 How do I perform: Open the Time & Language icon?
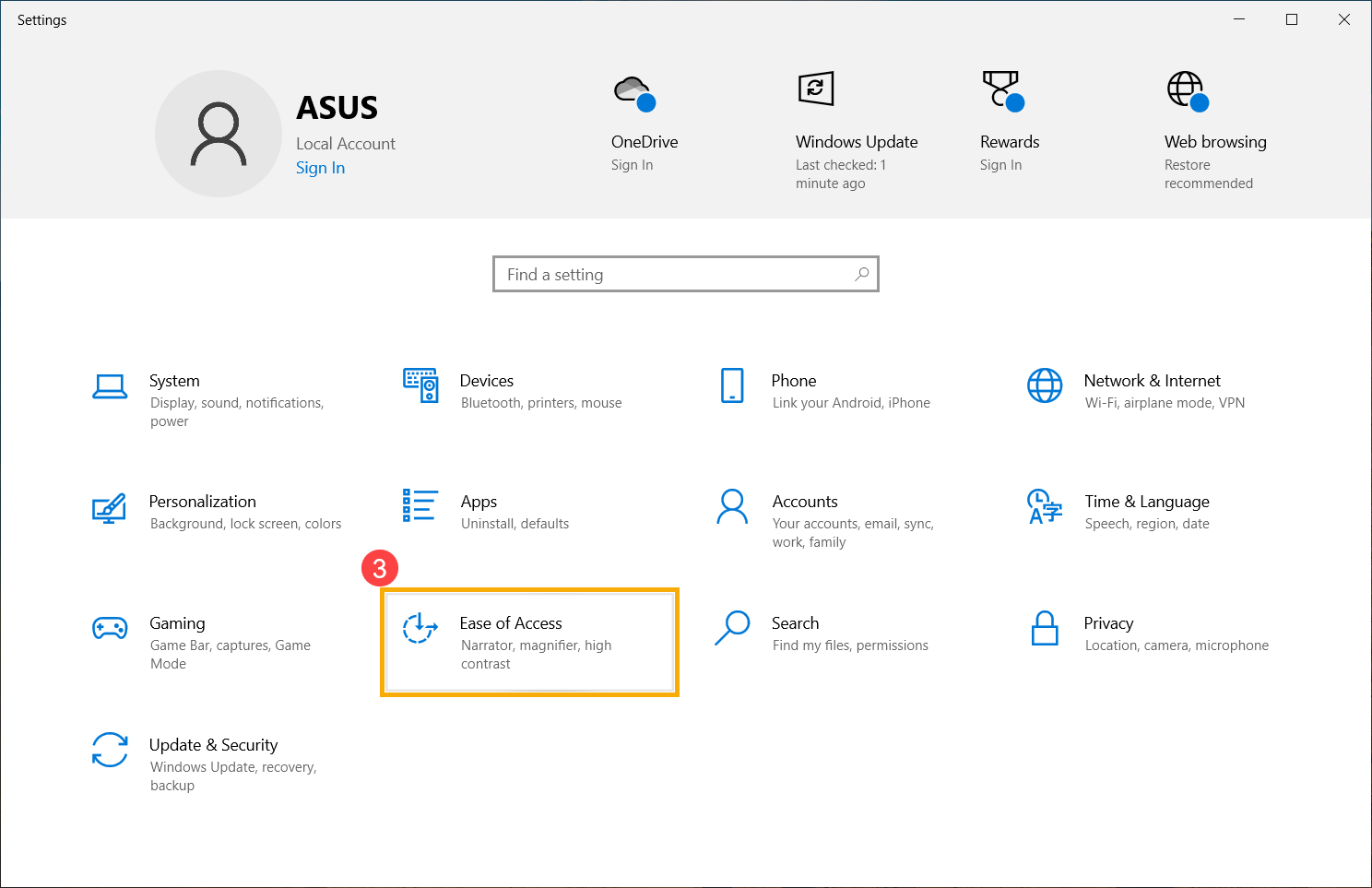(1045, 506)
